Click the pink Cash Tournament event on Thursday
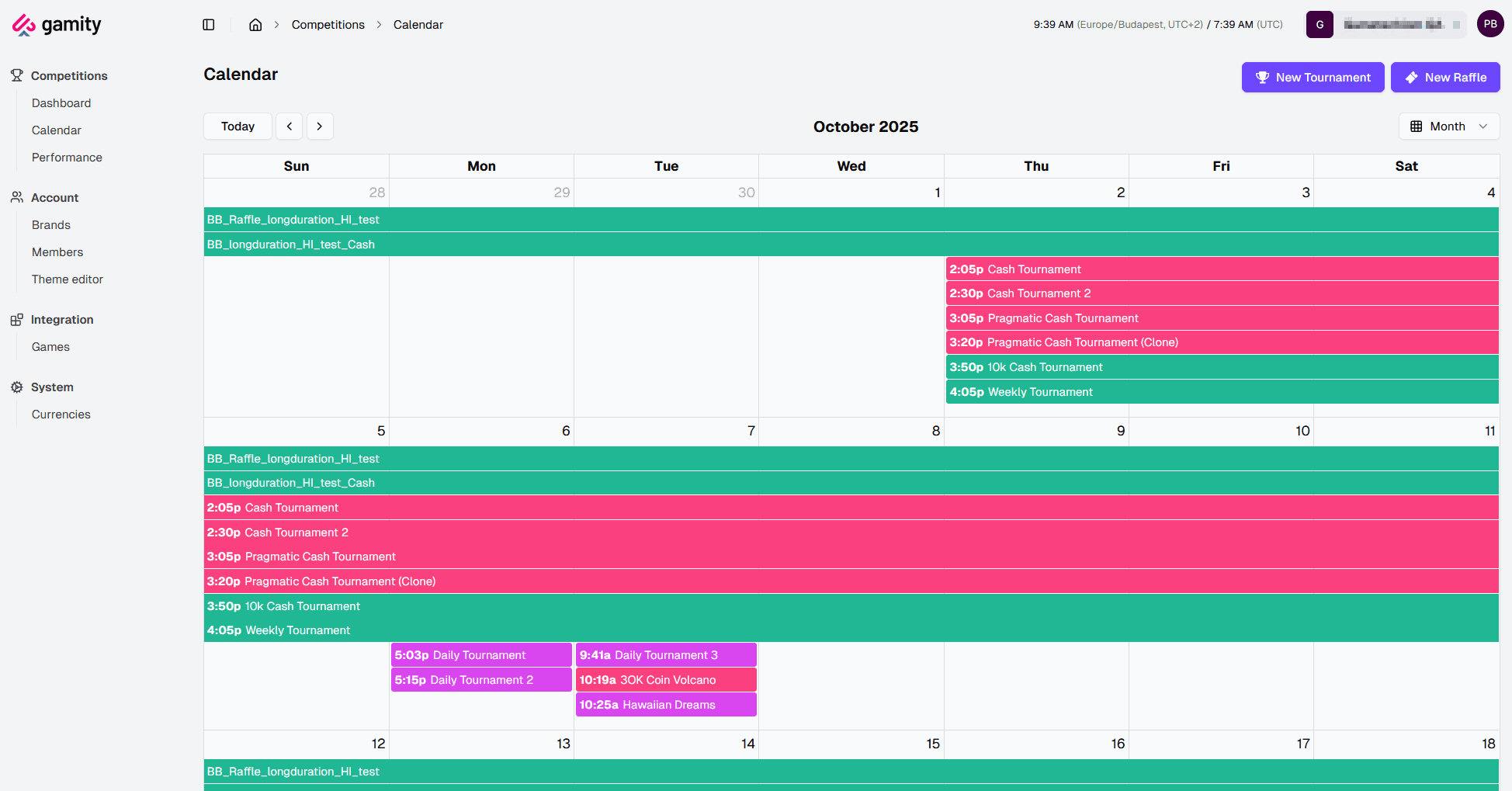1512x791 pixels. 1032,269
